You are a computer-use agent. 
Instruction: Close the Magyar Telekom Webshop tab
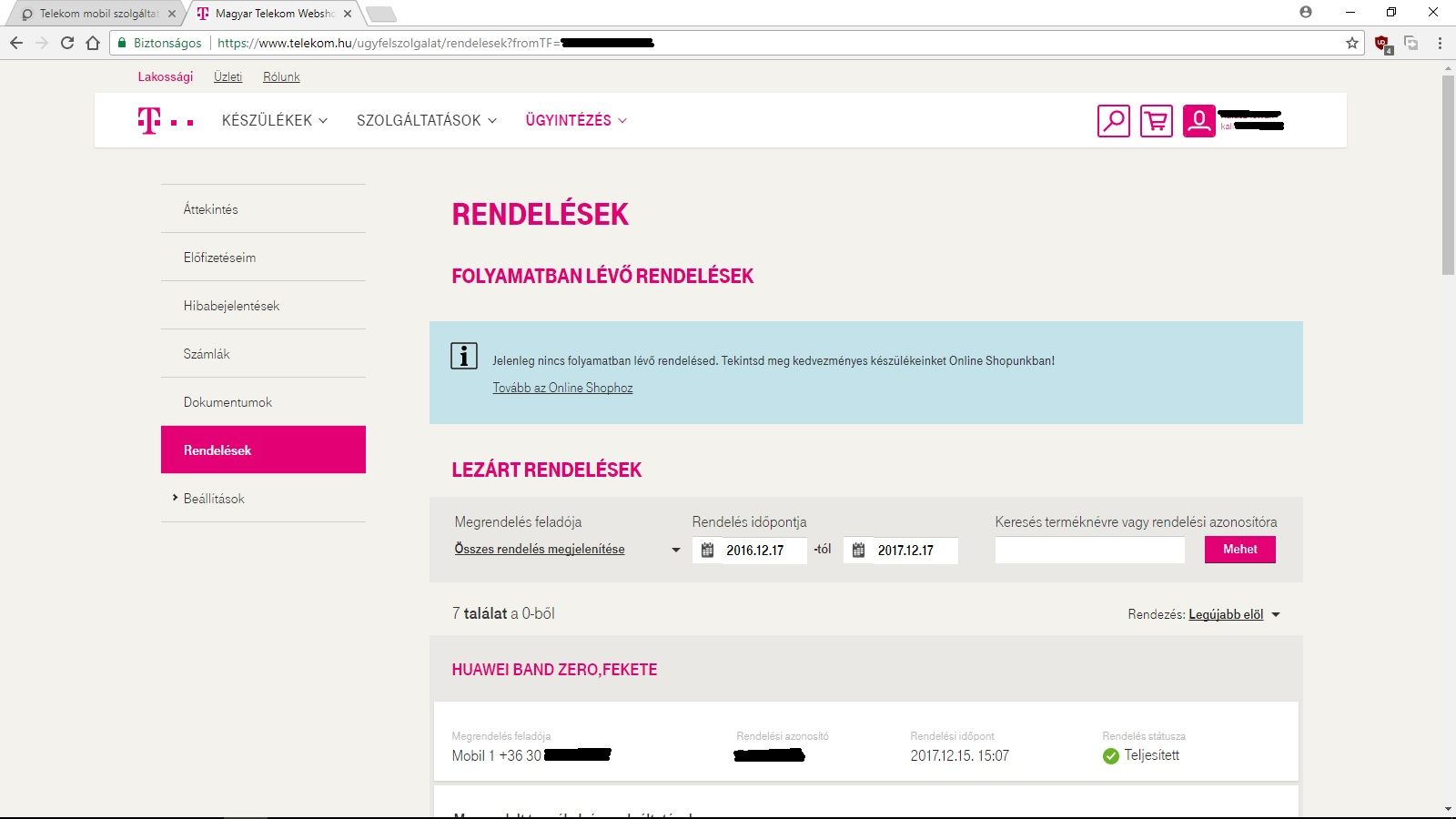pos(348,14)
